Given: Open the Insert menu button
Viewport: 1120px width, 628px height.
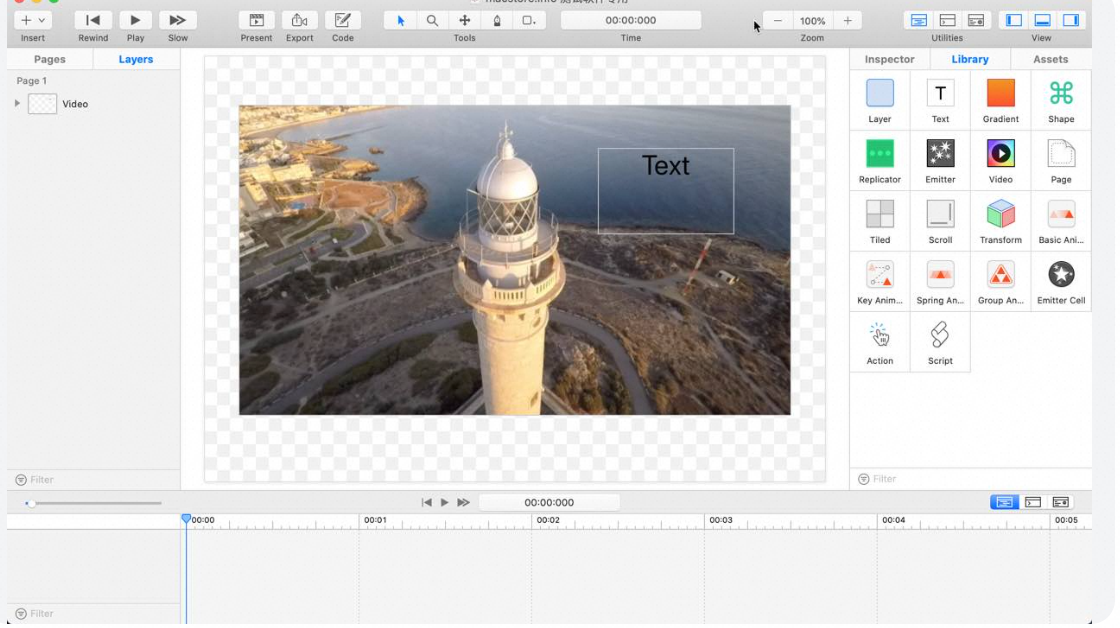Looking at the screenshot, I should pos(32,21).
